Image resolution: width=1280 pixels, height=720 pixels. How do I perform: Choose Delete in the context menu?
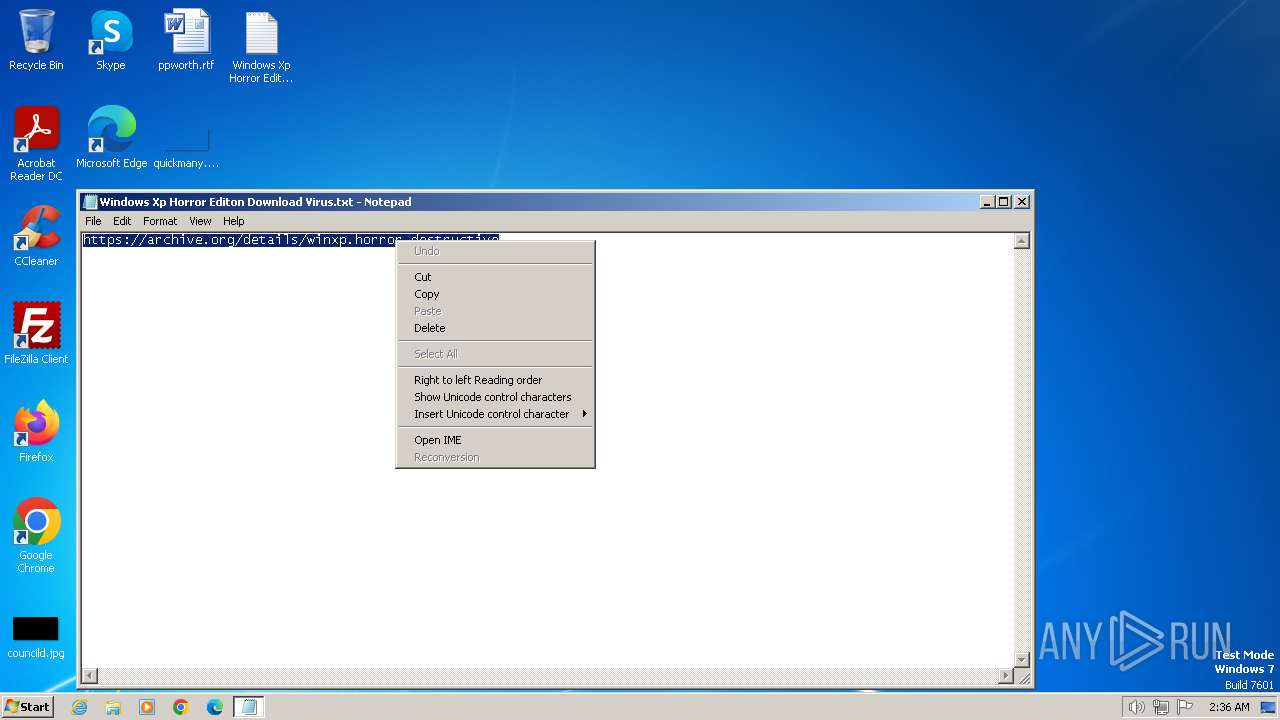point(495,328)
